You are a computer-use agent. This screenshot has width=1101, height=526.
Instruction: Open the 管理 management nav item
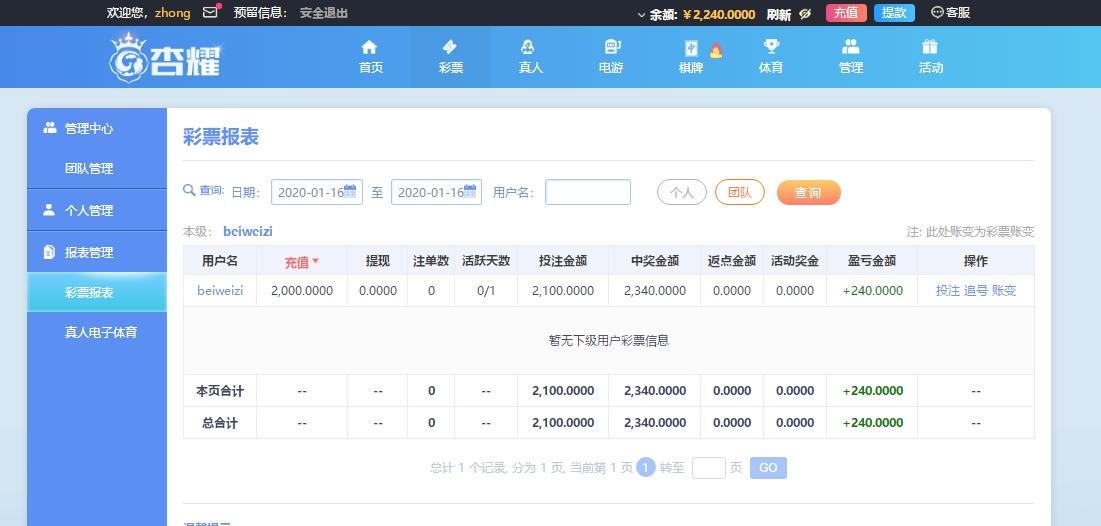tap(851, 57)
